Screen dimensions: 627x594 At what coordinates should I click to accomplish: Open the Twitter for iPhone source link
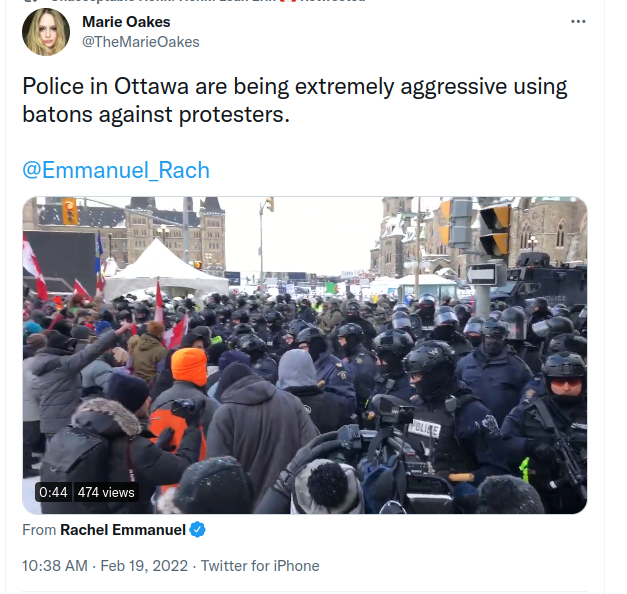260,566
